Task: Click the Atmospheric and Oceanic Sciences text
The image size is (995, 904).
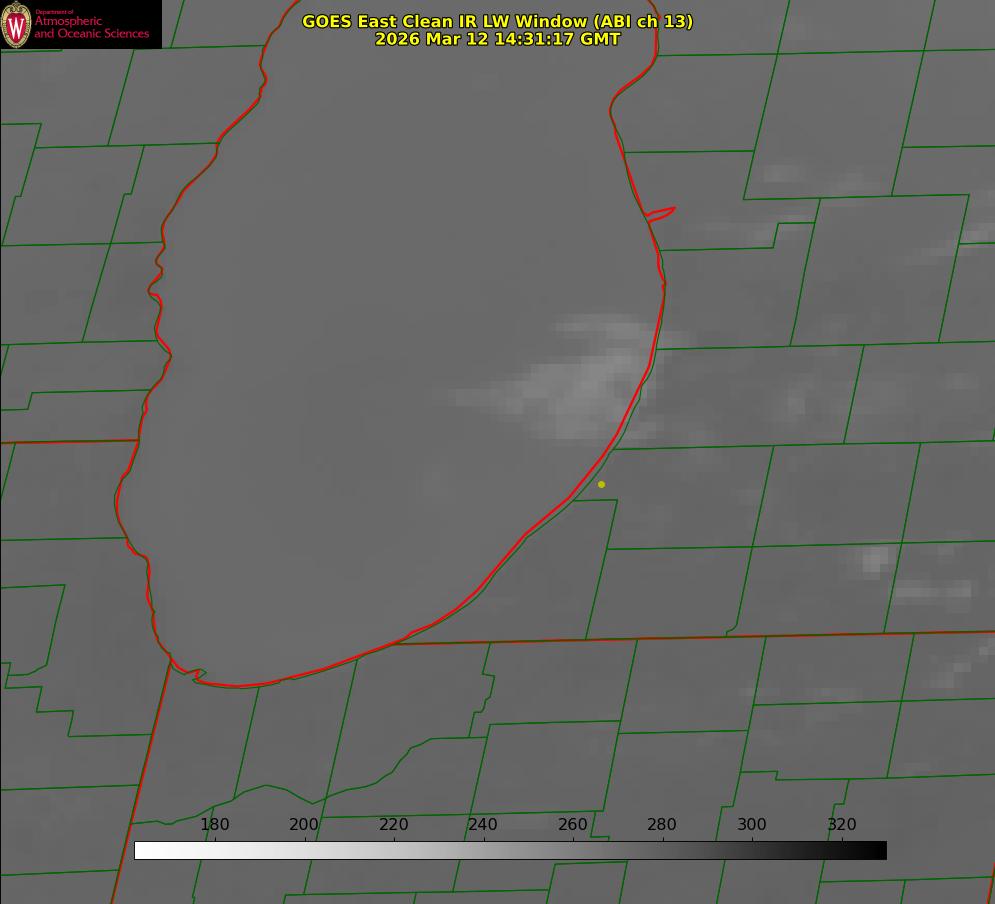Action: click(91, 27)
